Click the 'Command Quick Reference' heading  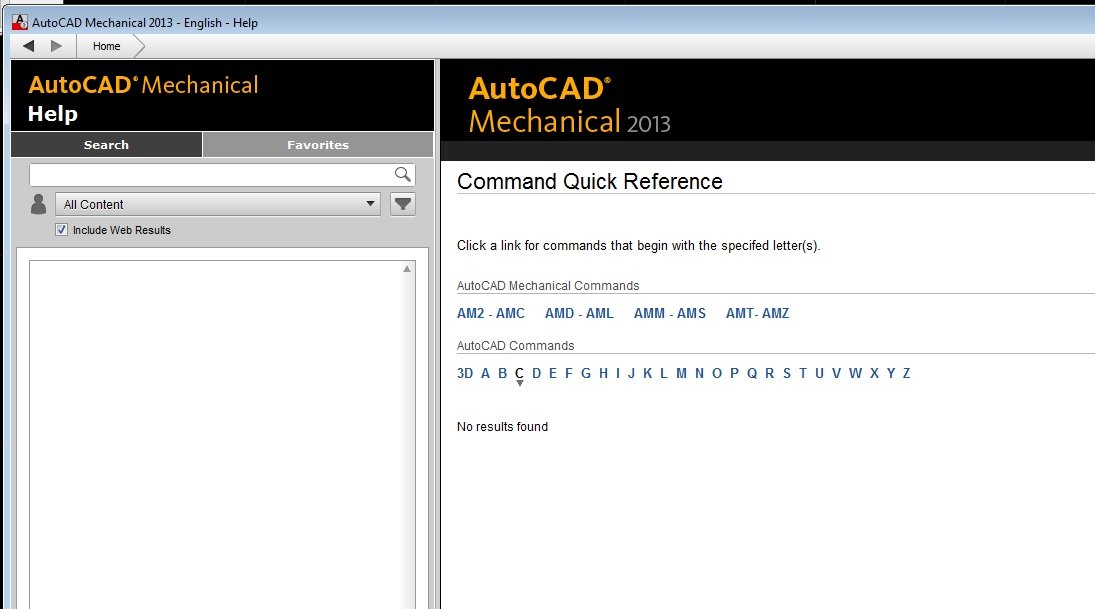[589, 182]
